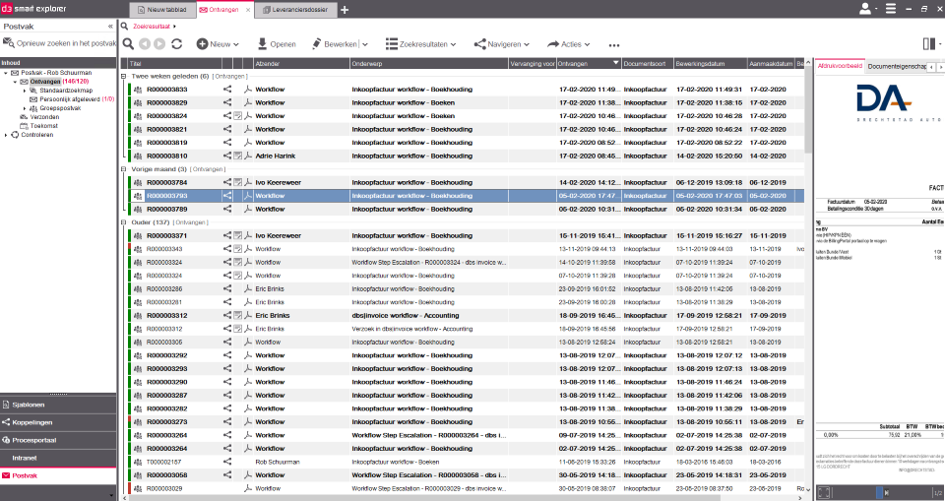Open the Acties dropdown menu
Image resolution: width=945 pixels, height=501 pixels.
pos(568,44)
